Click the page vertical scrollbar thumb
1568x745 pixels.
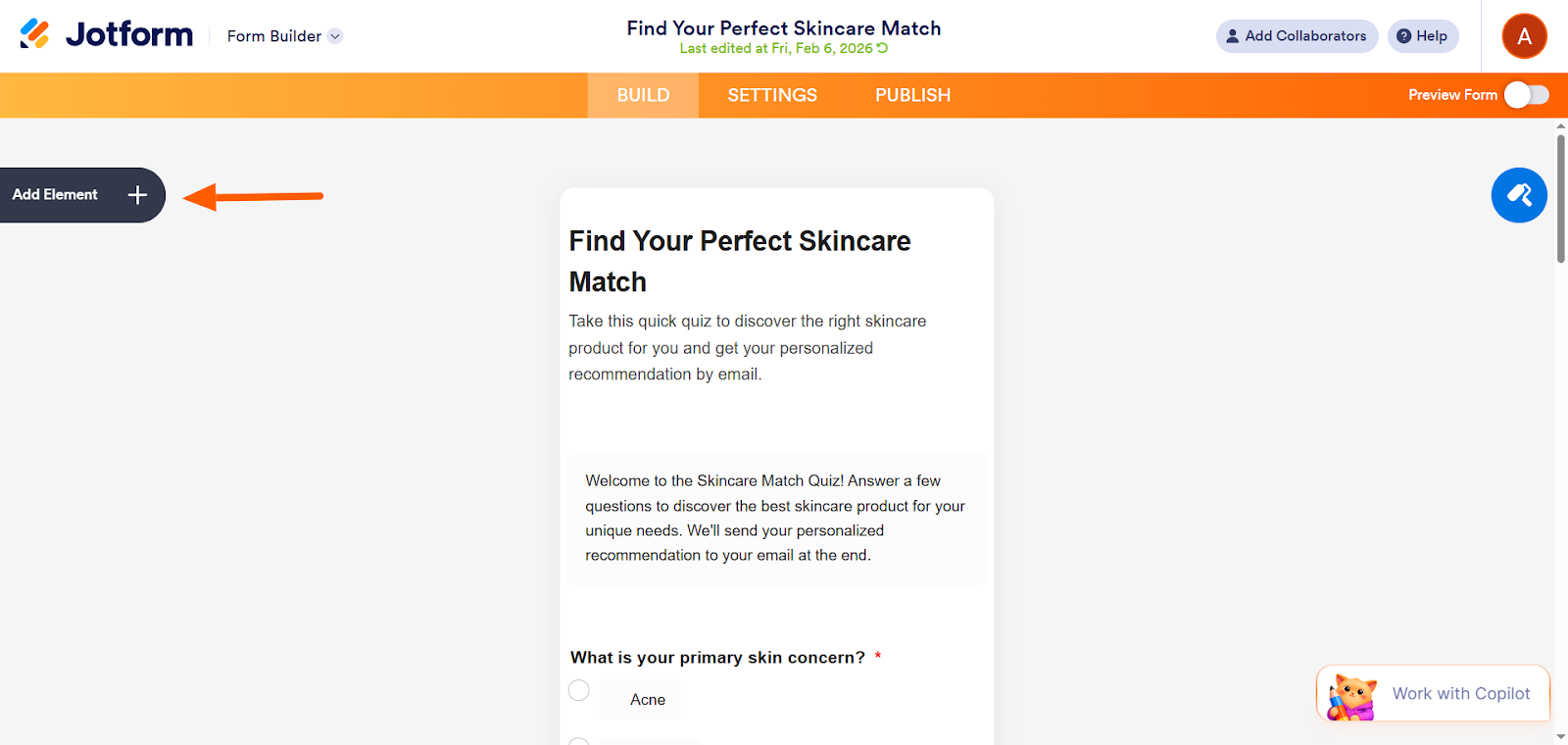1560,199
